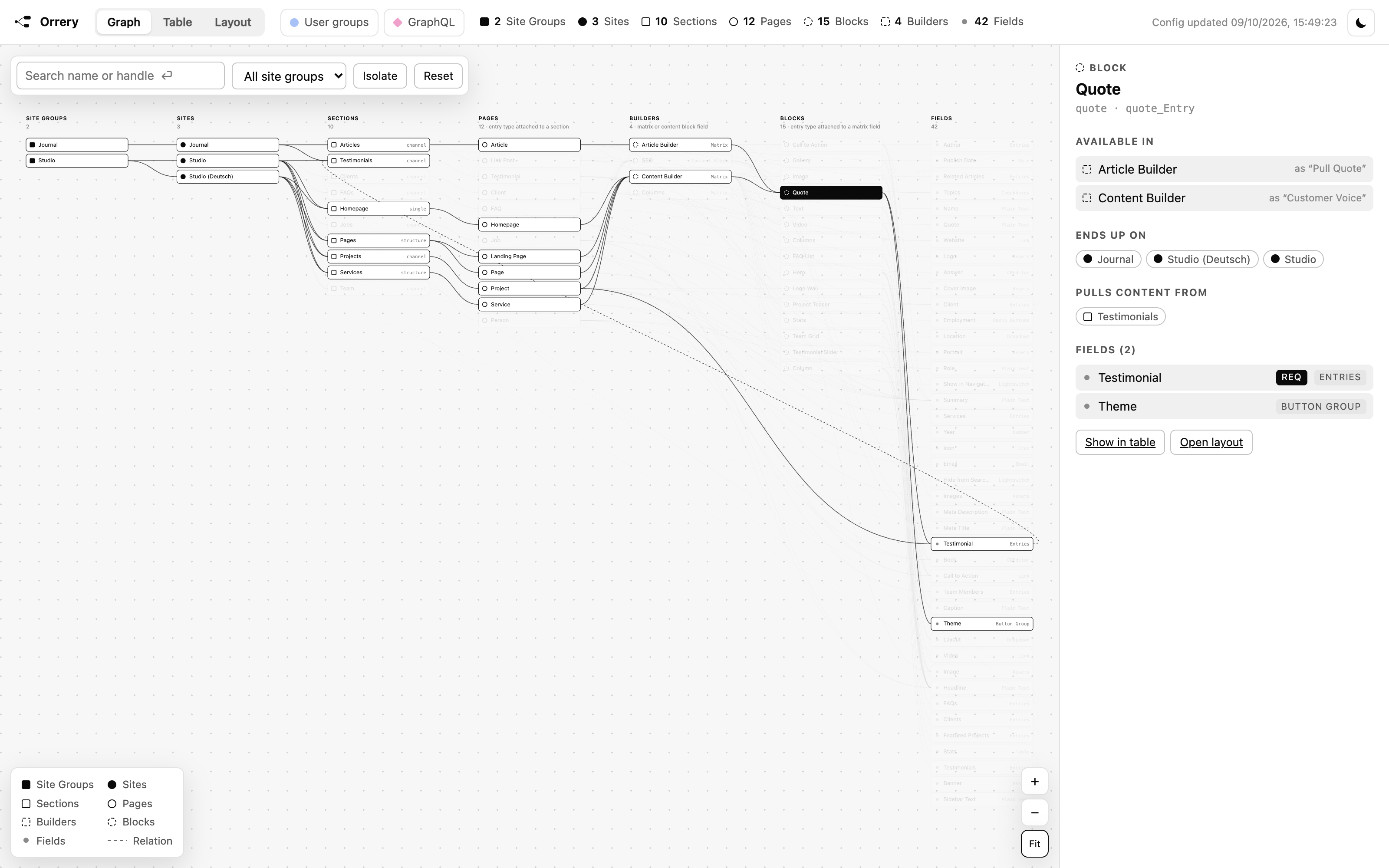1389x868 pixels.
Task: Select the Landing Page node
Action: pyautogui.click(x=529, y=256)
